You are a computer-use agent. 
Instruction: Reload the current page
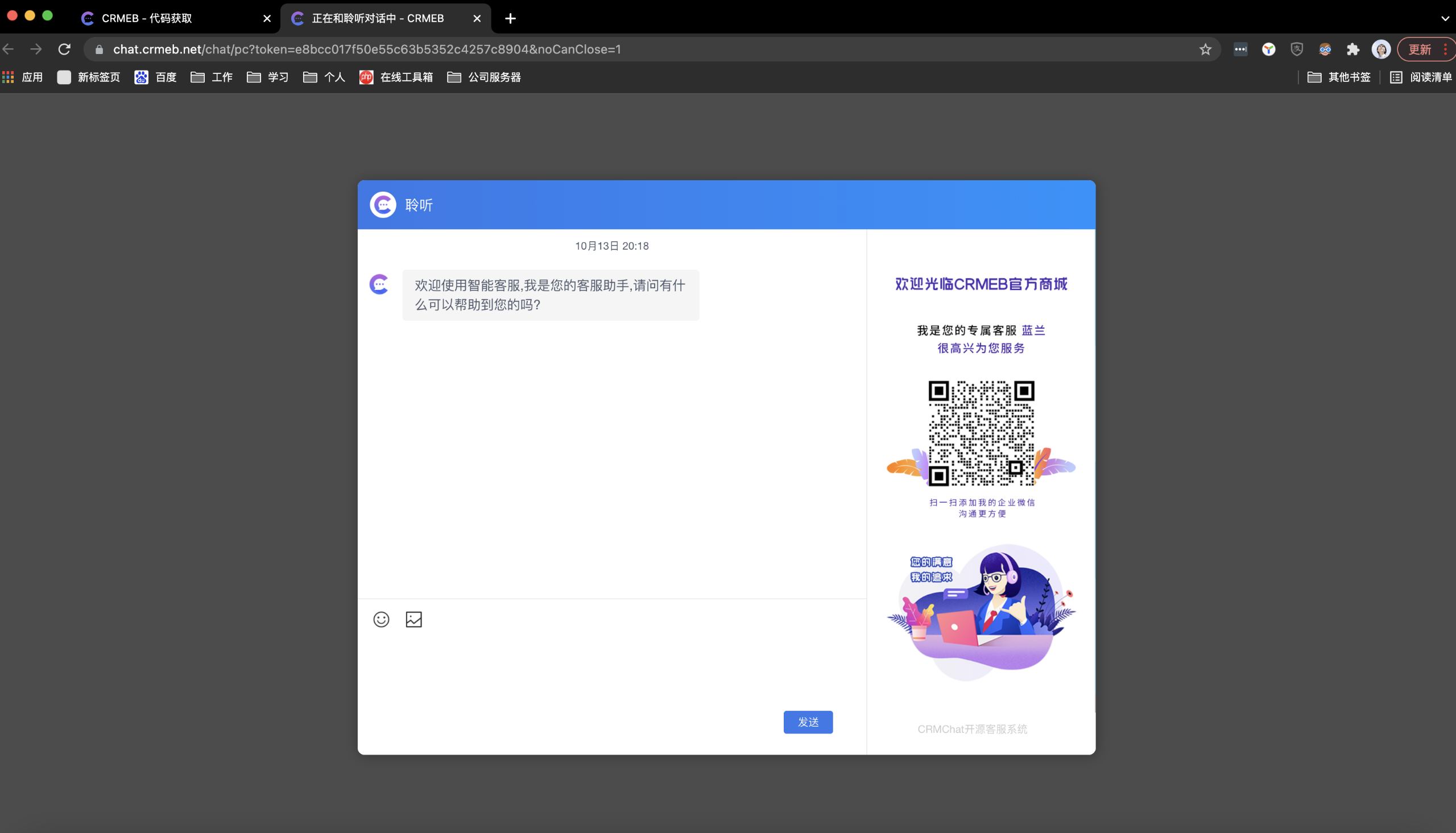tap(64, 49)
